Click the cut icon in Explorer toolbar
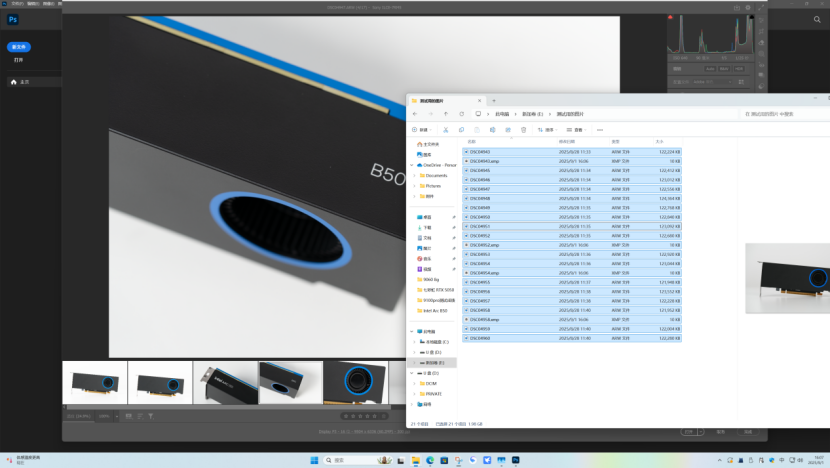This screenshot has width=830, height=468. pyautogui.click(x=445, y=130)
